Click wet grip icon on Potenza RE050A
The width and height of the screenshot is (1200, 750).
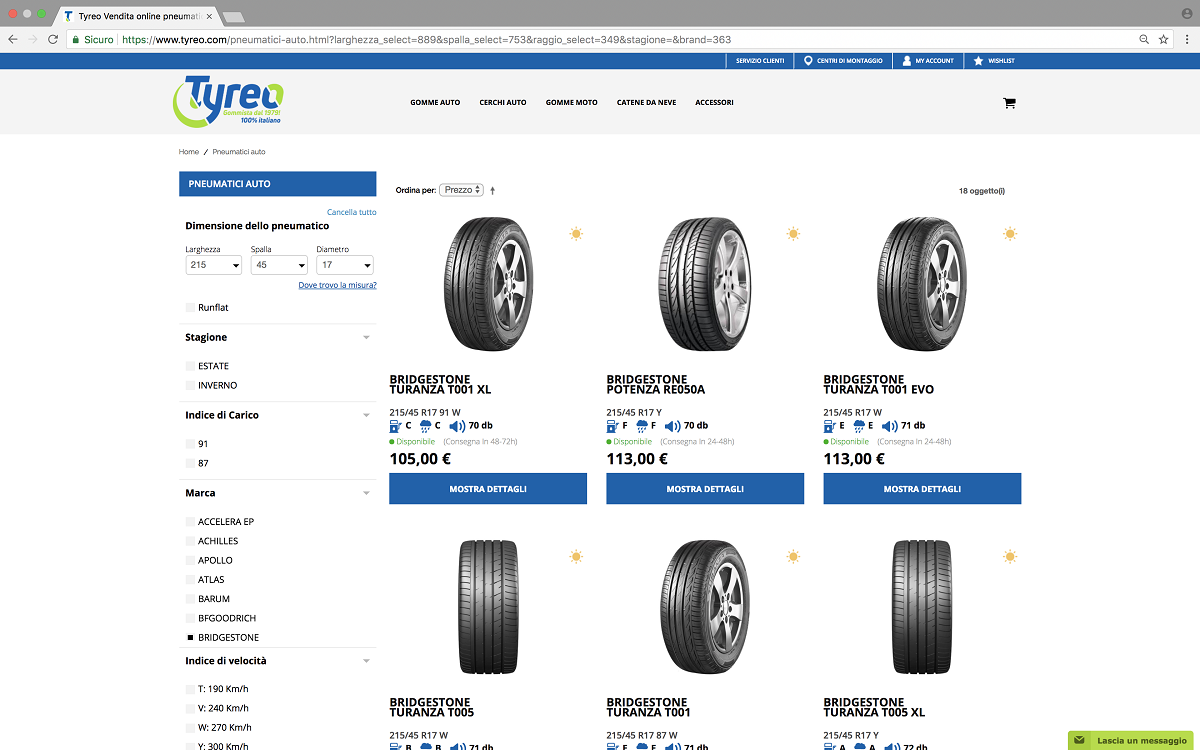click(x=642, y=426)
